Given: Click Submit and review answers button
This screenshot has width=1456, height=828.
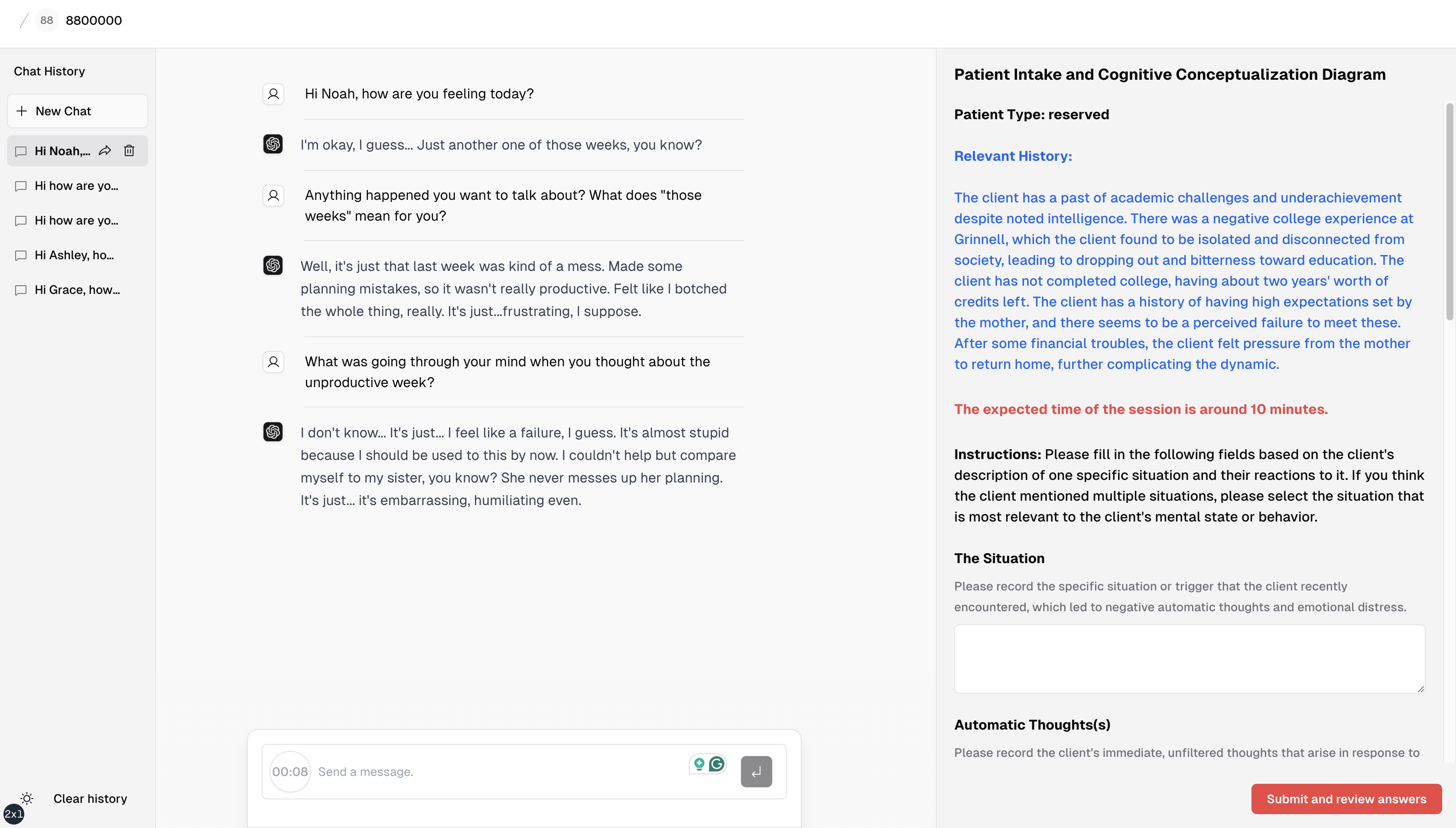Looking at the screenshot, I should pyautogui.click(x=1346, y=799).
